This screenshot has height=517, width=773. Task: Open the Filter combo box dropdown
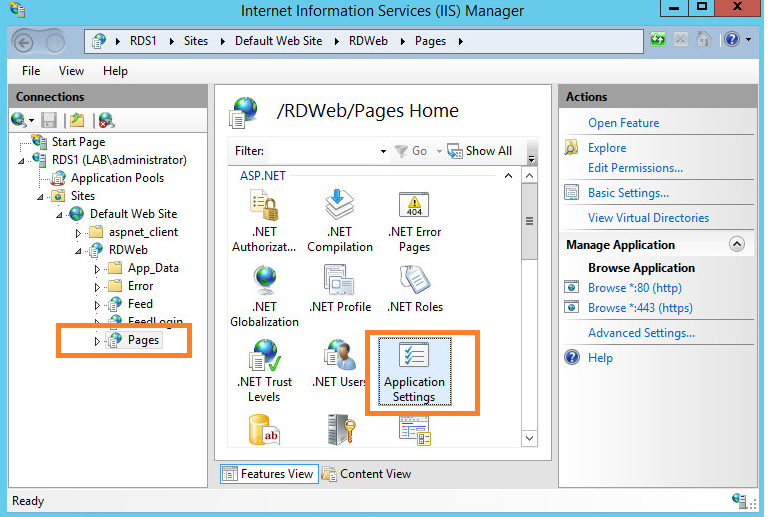click(x=383, y=151)
